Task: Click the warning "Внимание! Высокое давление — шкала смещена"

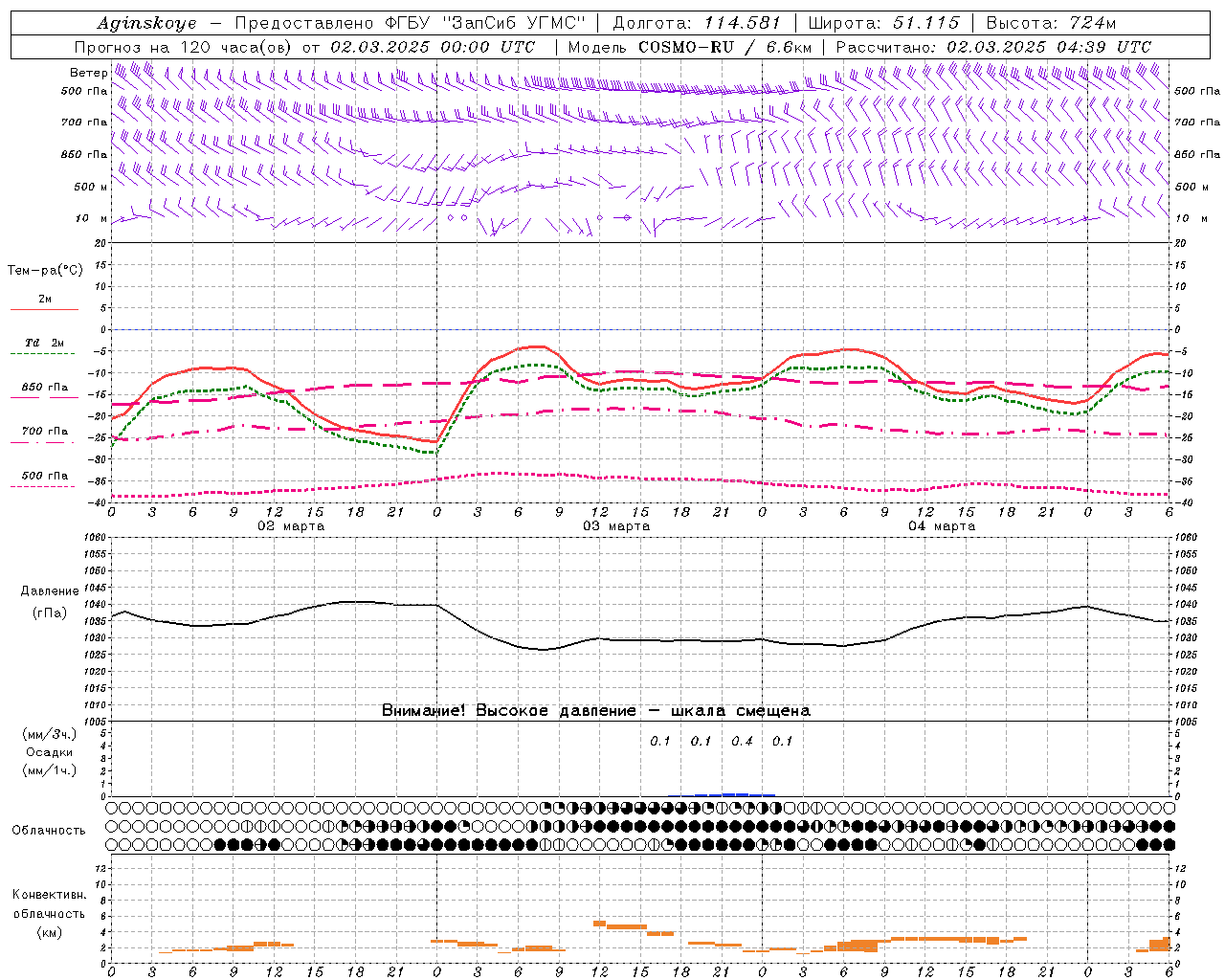Action: pos(596,711)
